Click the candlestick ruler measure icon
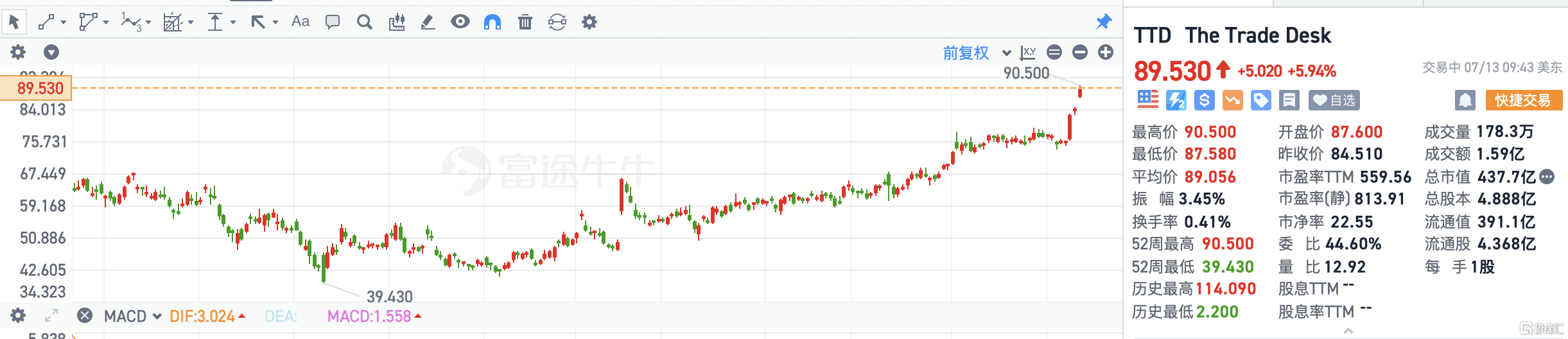Viewport: 1568px width, 339px height. coord(397,22)
